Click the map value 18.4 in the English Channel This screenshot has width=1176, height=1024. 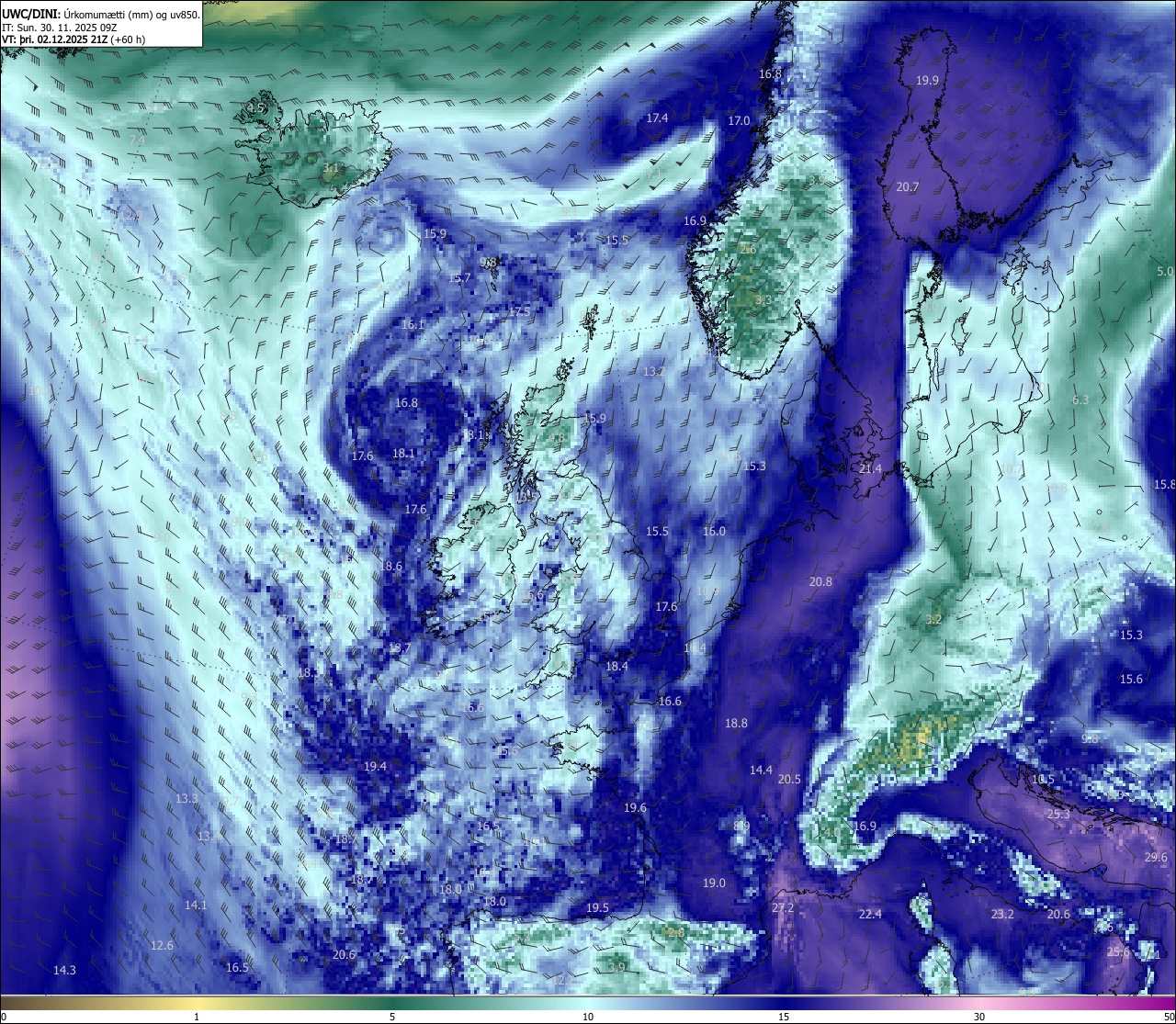[616, 667]
